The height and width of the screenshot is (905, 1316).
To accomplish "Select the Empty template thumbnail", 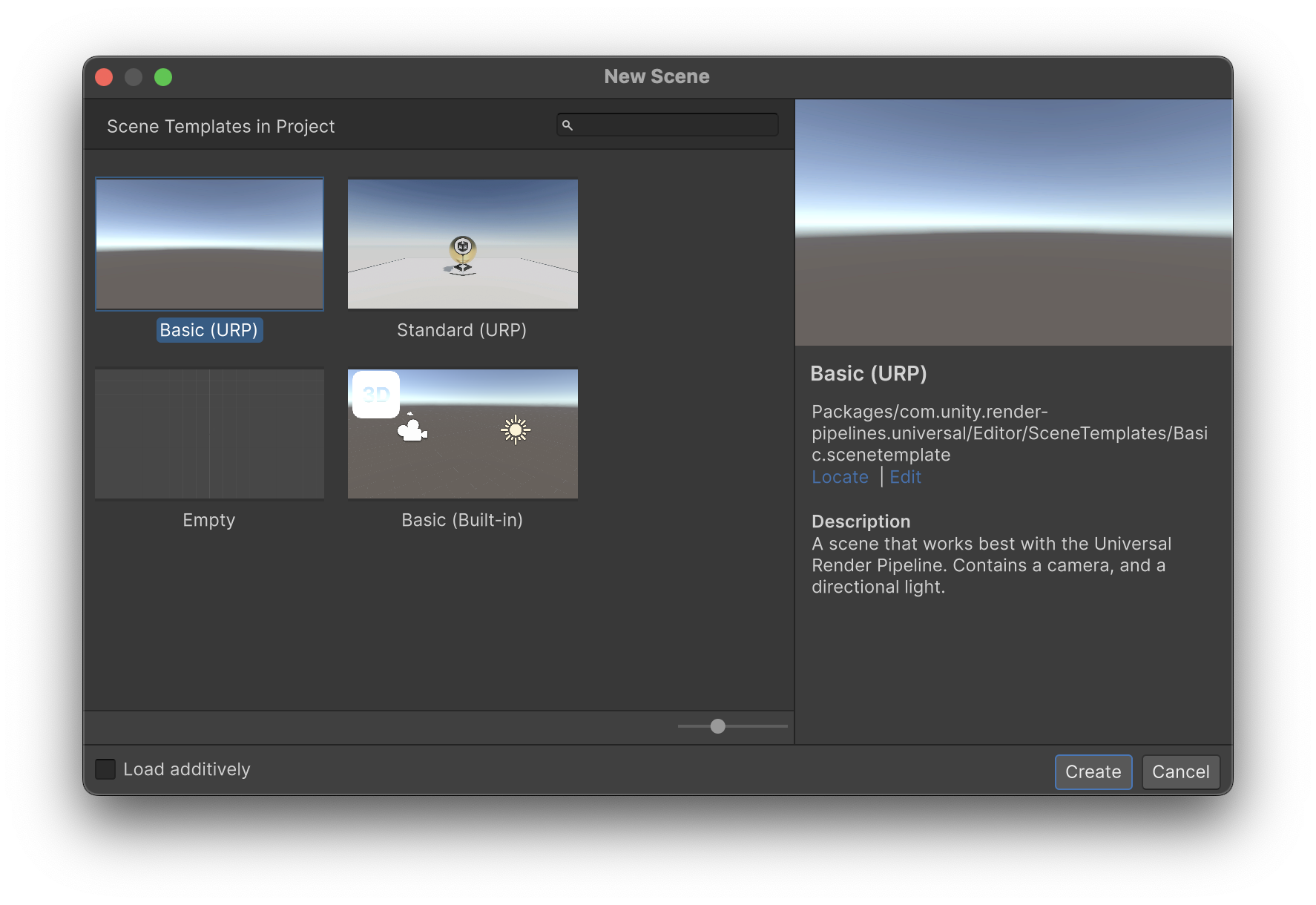I will [x=209, y=434].
